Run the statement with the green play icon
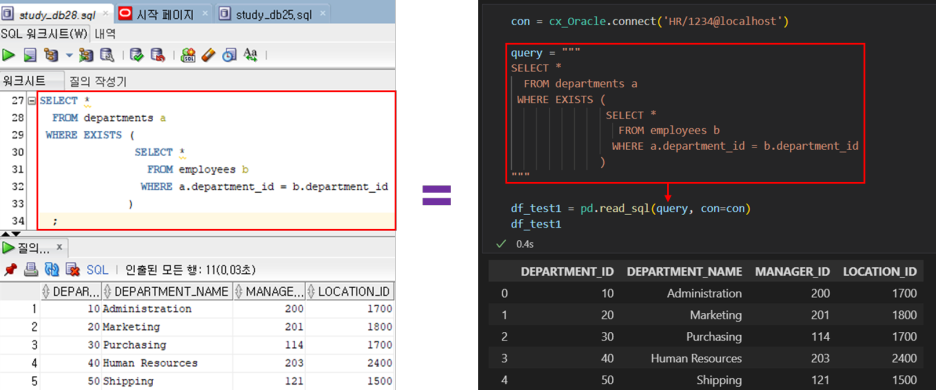This screenshot has height=390, width=936. point(8,55)
